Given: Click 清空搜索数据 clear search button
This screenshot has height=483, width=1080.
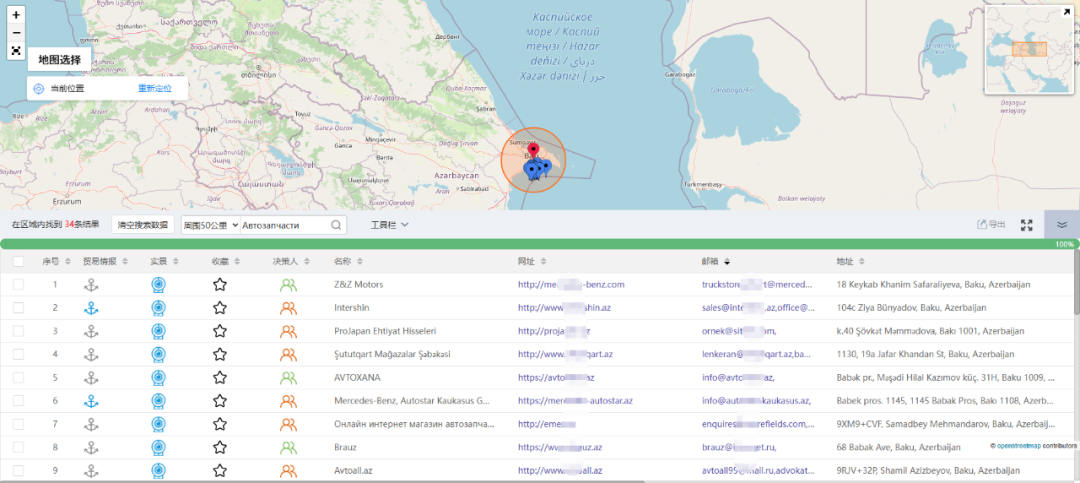Looking at the screenshot, I should pyautogui.click(x=143, y=225).
